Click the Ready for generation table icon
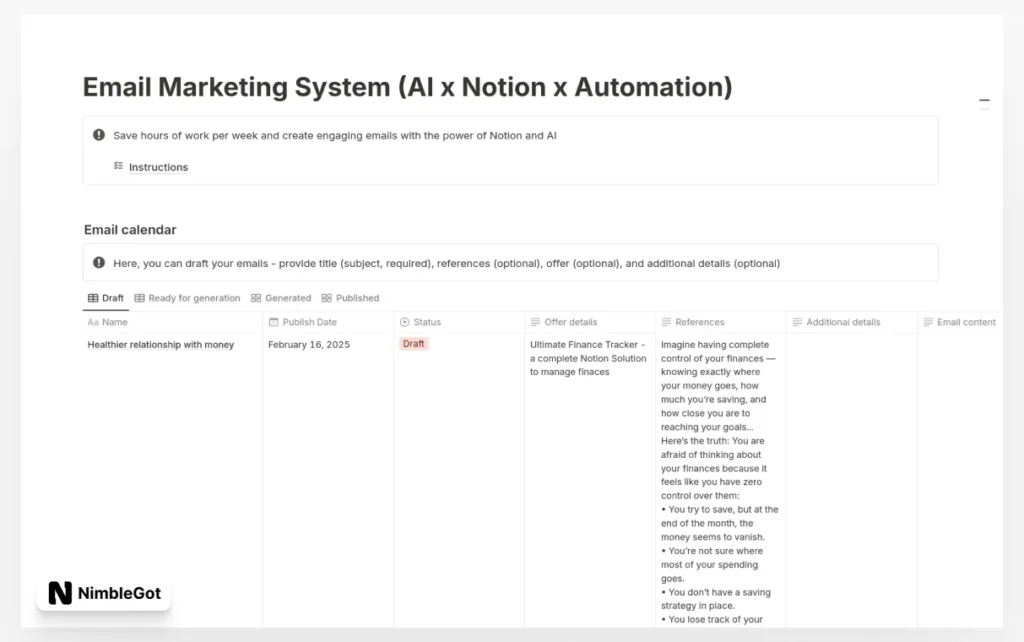1024x642 pixels. (139, 298)
